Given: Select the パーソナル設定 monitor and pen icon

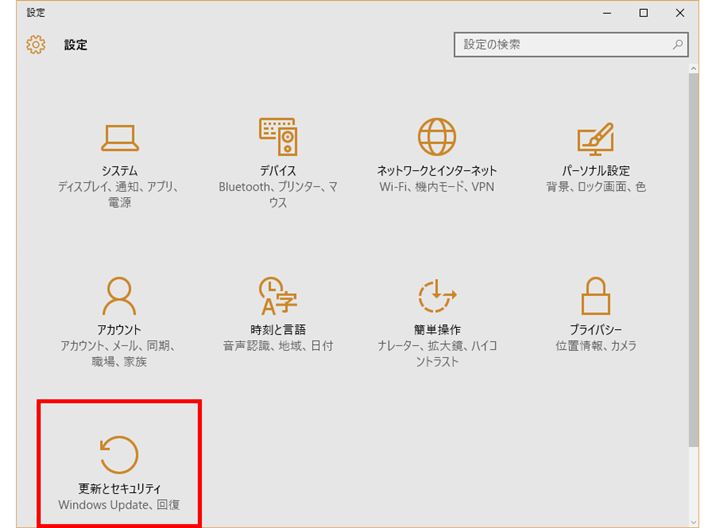Looking at the screenshot, I should [596, 137].
